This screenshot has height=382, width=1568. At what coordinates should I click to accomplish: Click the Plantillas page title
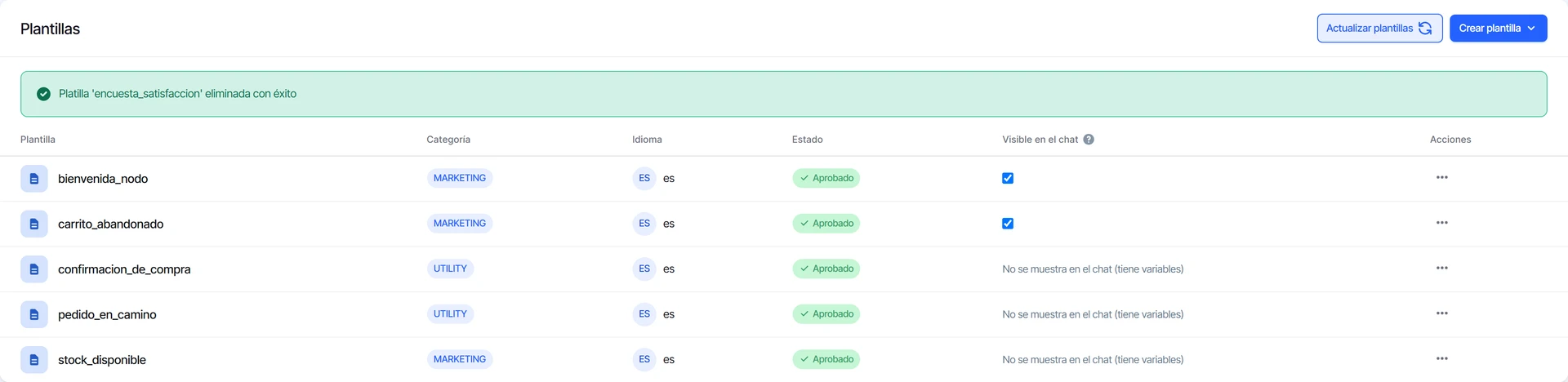[50, 29]
